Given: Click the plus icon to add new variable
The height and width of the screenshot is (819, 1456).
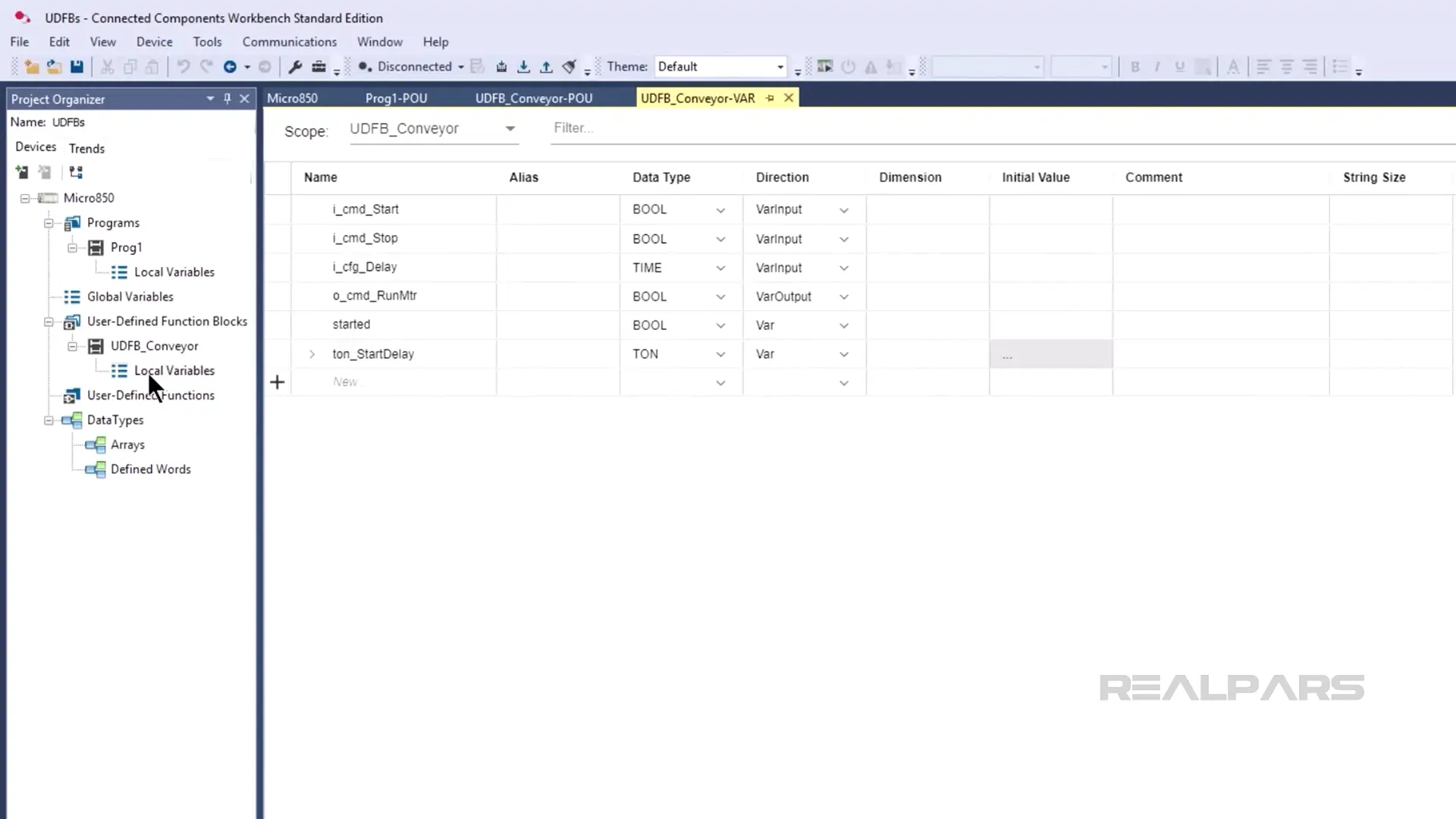Looking at the screenshot, I should 278,382.
